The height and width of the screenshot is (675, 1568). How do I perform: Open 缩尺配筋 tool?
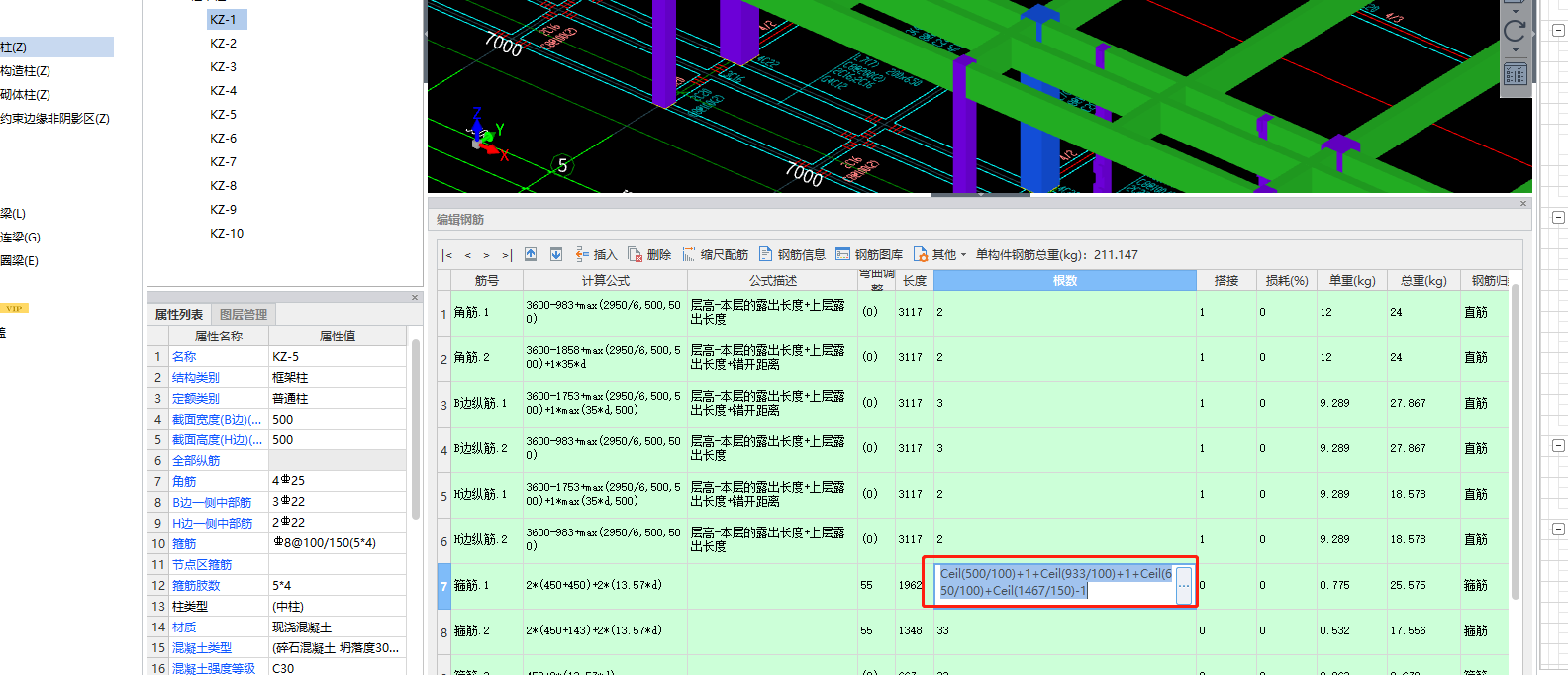[715, 254]
